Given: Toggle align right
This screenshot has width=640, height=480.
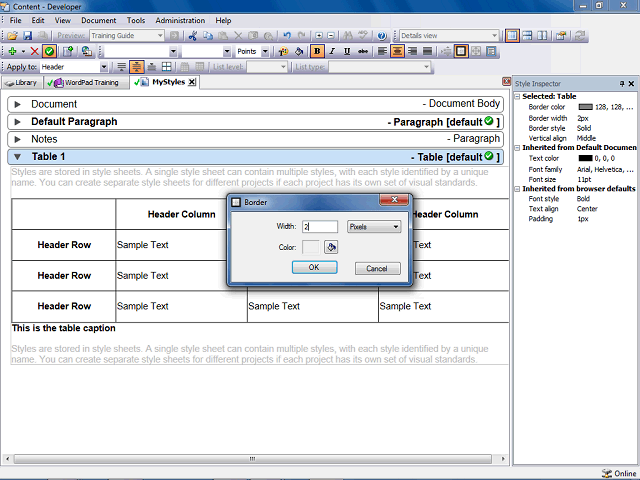Looking at the screenshot, I should tap(413, 51).
